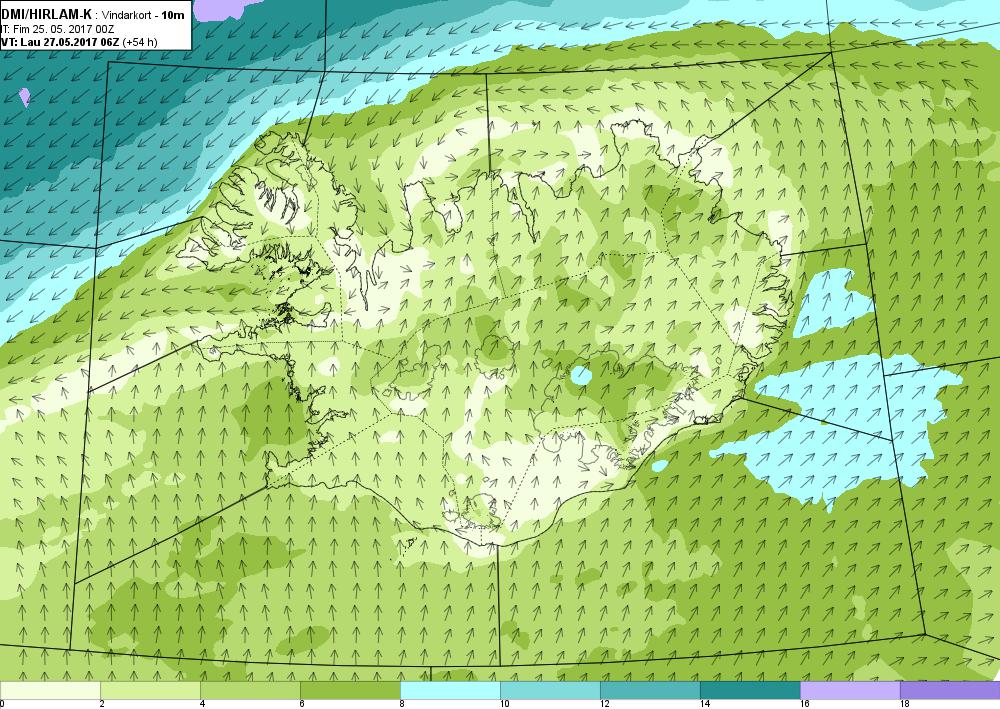Click the cyan 10–12 legend swatch
This screenshot has height=709, width=1000.
tap(550, 690)
